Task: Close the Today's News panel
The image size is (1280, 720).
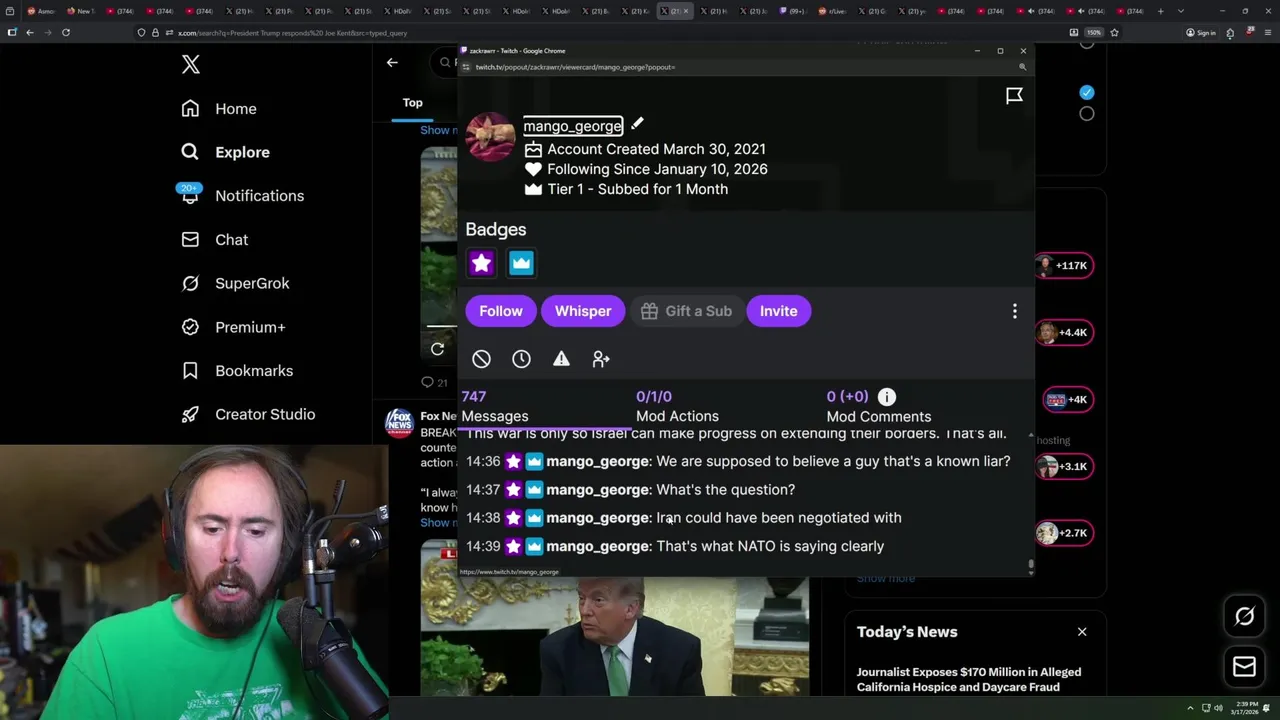Action: tap(1082, 632)
